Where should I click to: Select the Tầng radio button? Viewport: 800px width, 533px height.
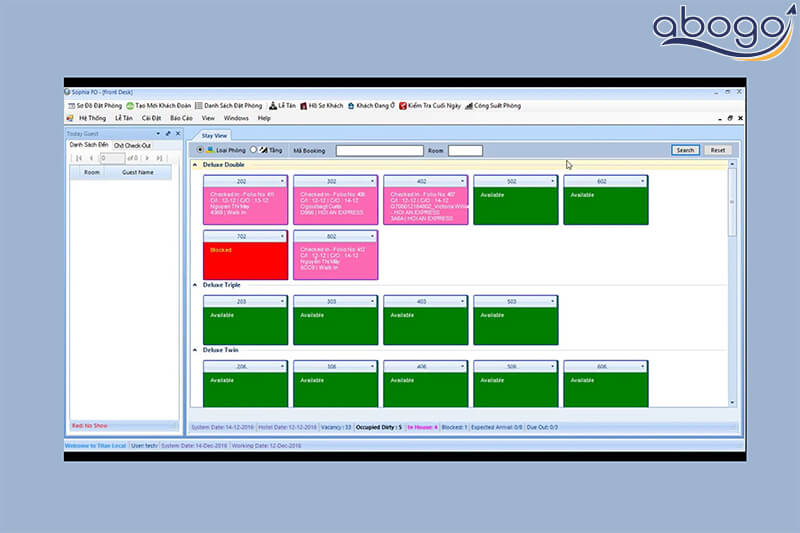(x=253, y=150)
